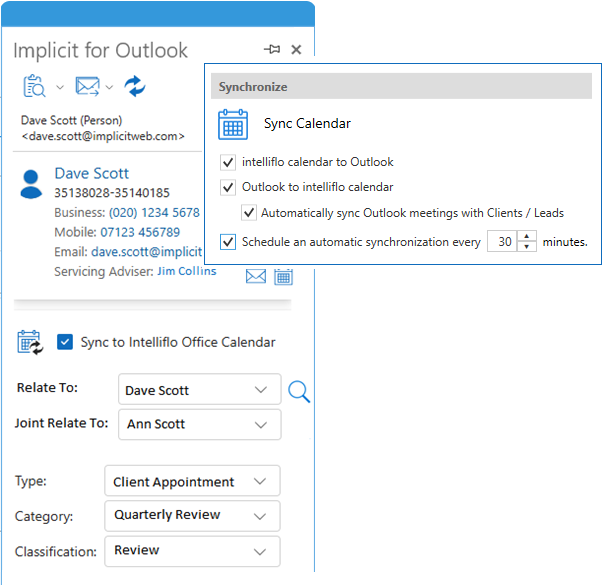Open the Dave Scott contact name link
Screen dimensions: 604x585
coord(91,173)
